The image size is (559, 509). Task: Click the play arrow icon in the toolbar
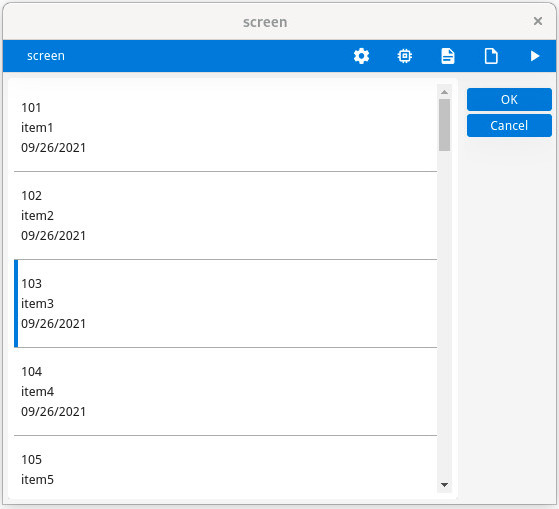click(x=534, y=56)
